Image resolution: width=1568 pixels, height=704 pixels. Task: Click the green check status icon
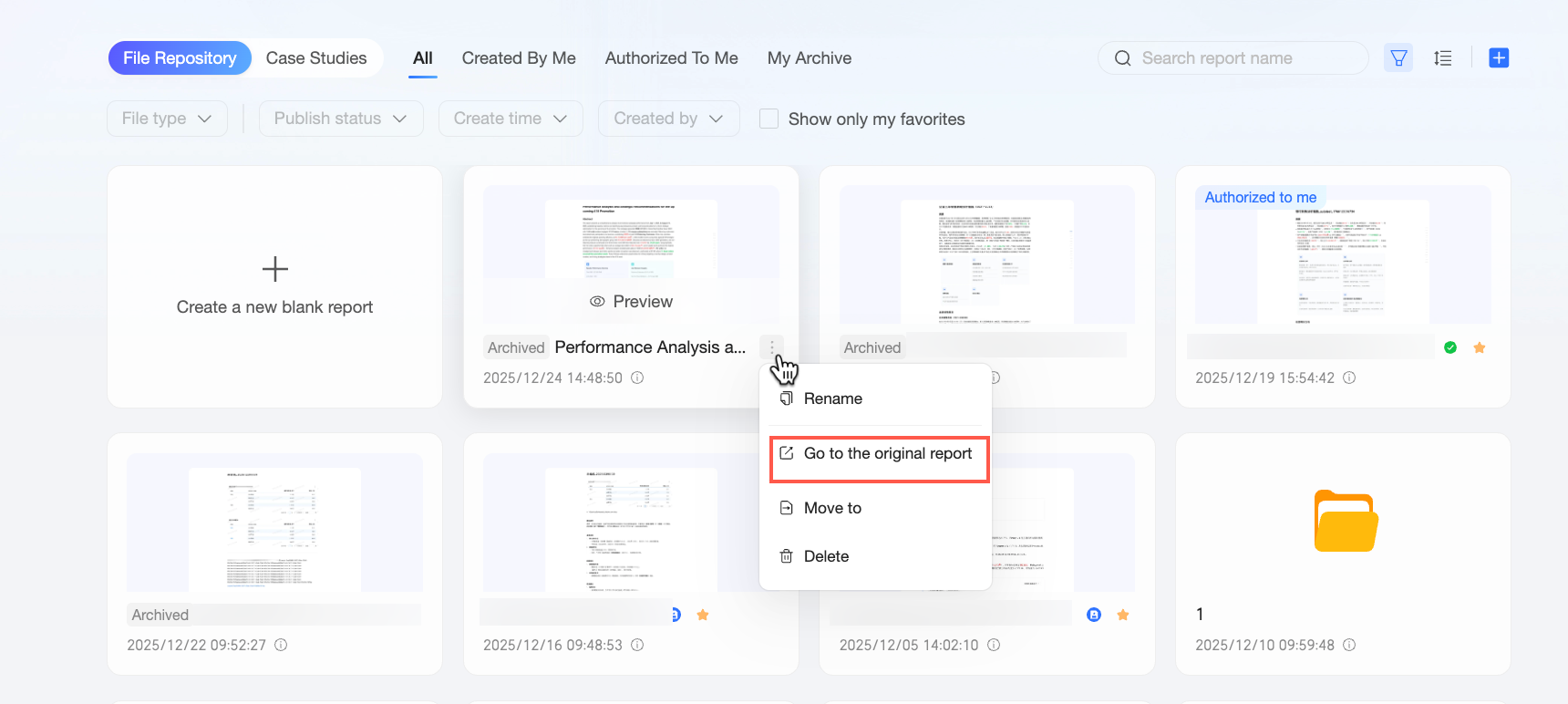click(x=1450, y=347)
